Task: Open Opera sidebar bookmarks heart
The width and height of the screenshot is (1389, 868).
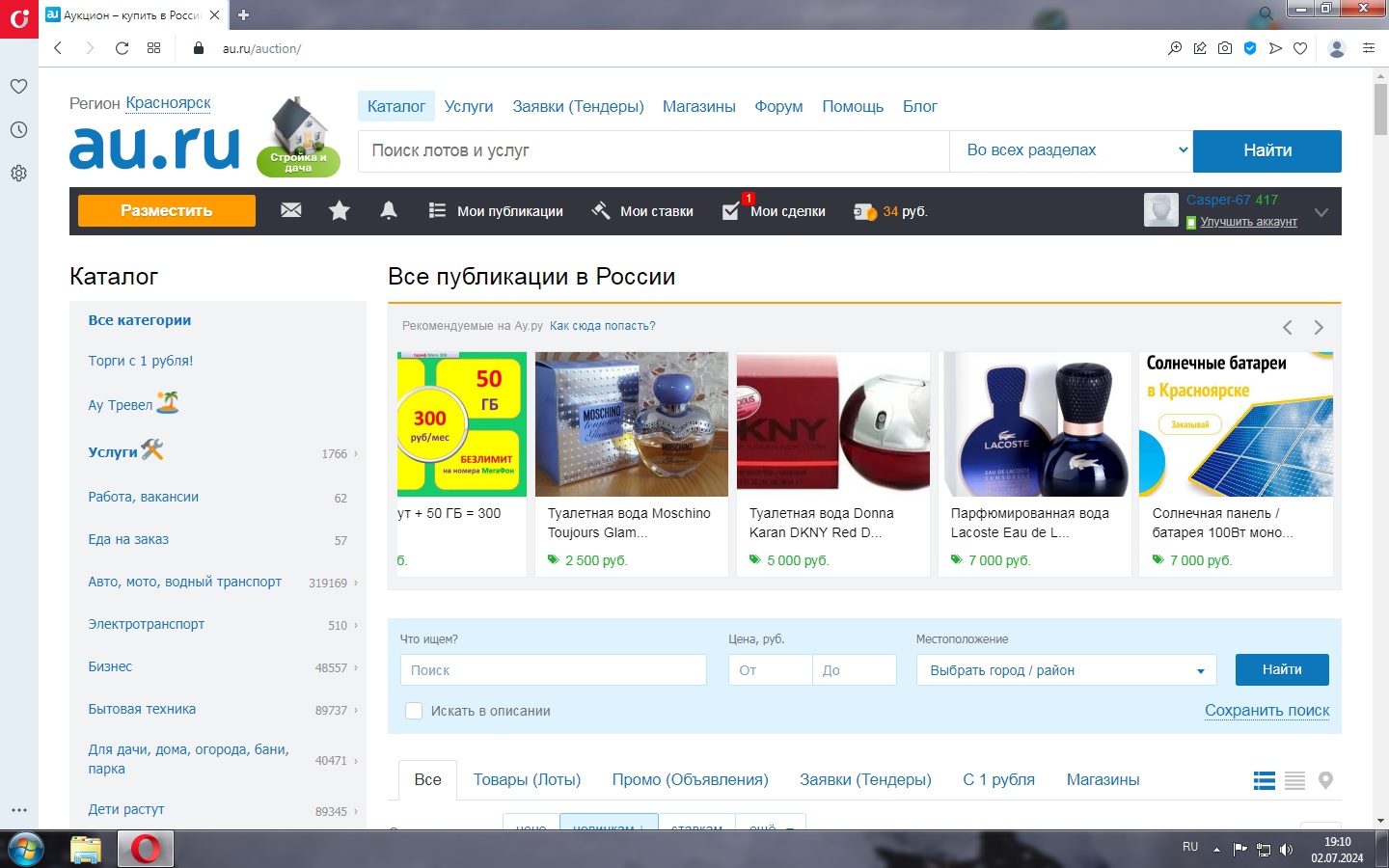Action: pos(18,86)
